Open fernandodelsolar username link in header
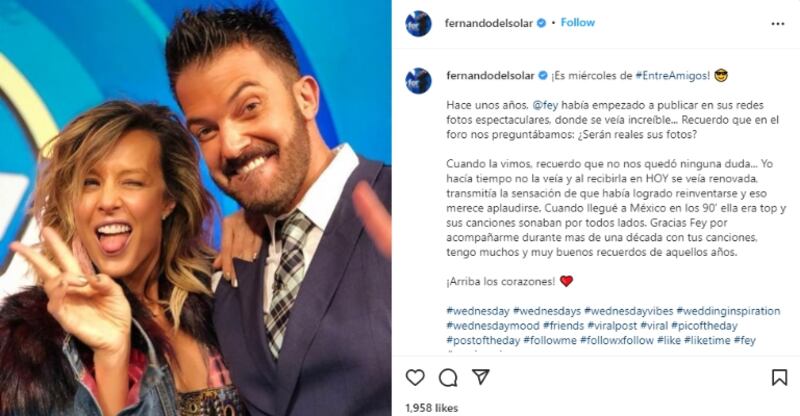The width and height of the screenshot is (800, 416). (489, 23)
